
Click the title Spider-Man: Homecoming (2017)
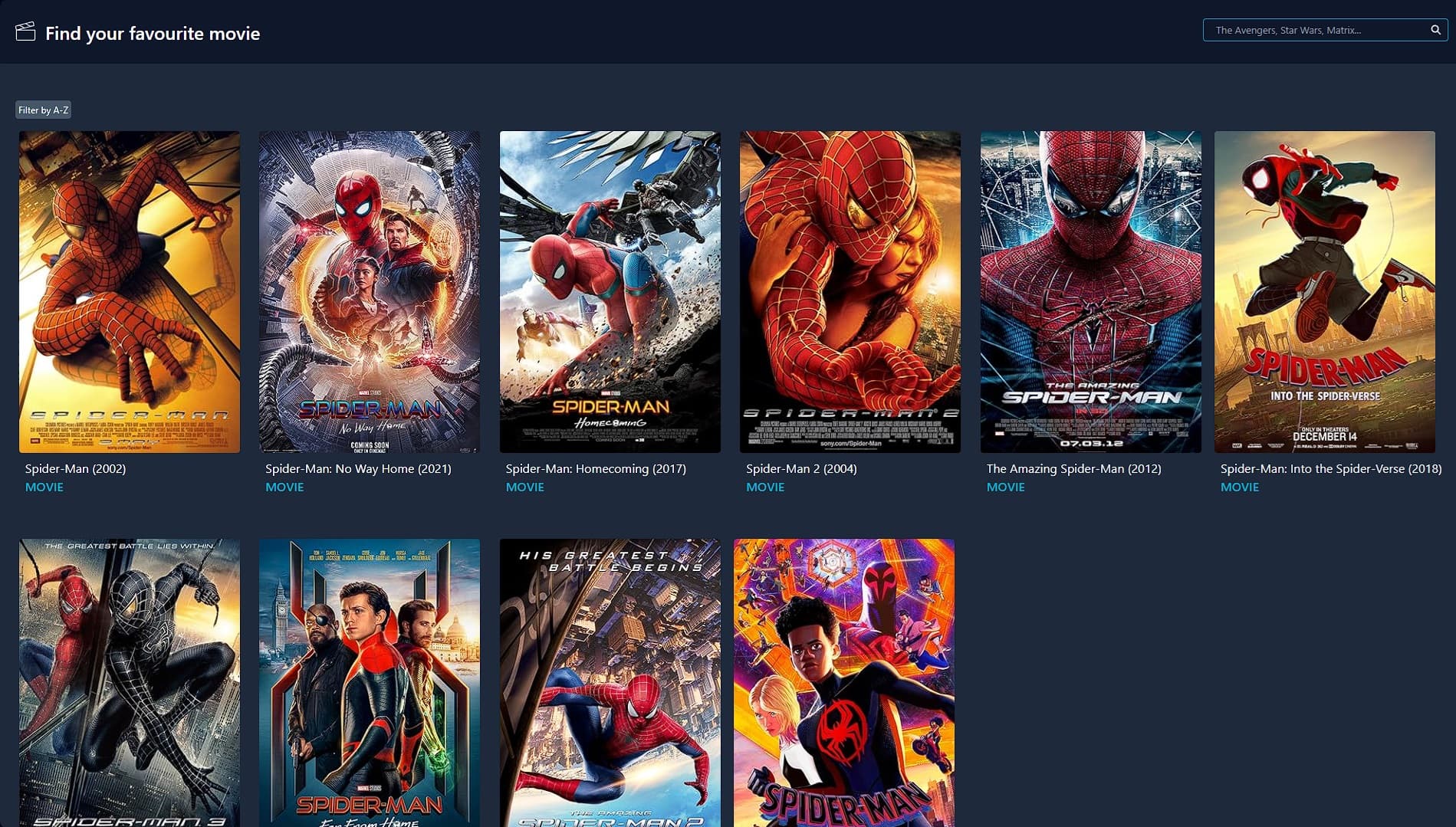pyautogui.click(x=596, y=468)
